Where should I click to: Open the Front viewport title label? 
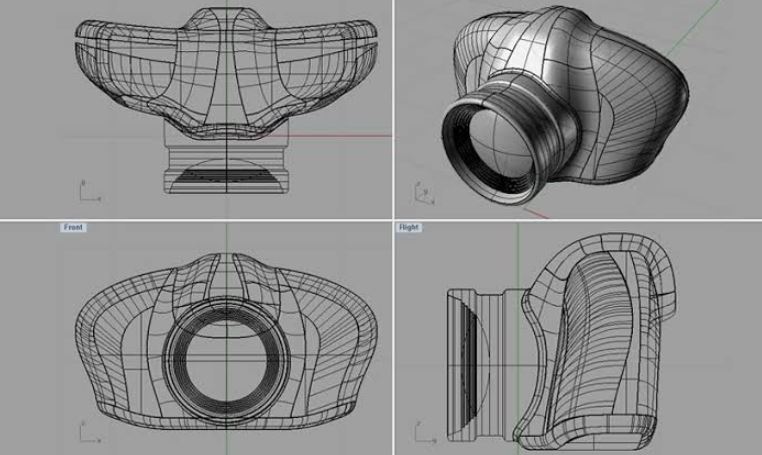[x=73, y=228]
